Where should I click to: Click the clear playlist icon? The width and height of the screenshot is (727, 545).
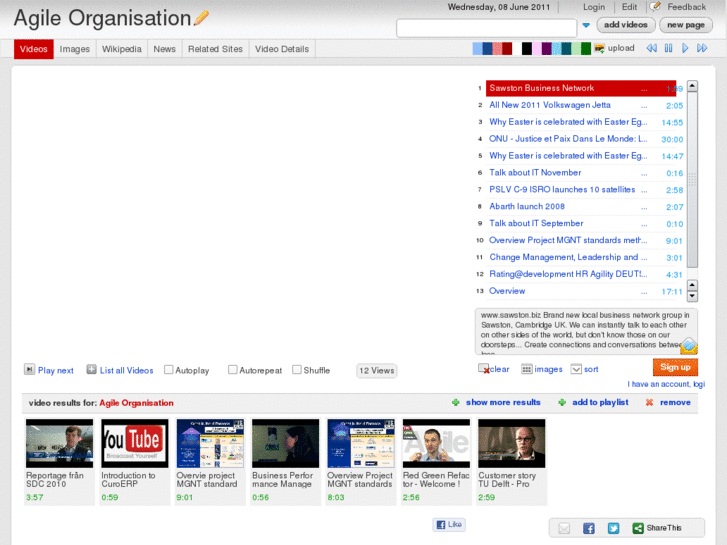click(484, 369)
